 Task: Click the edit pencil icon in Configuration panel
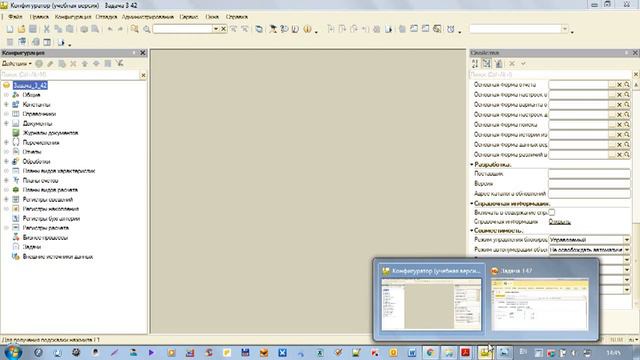pyautogui.click(x=50, y=64)
